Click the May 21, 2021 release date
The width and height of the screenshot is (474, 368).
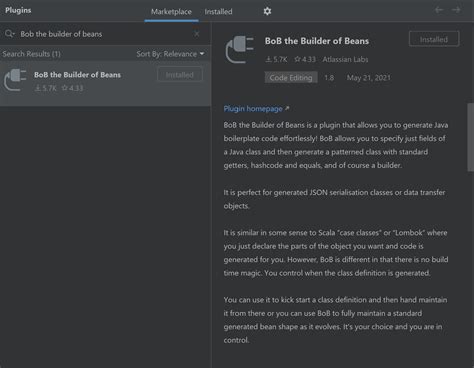click(368, 78)
